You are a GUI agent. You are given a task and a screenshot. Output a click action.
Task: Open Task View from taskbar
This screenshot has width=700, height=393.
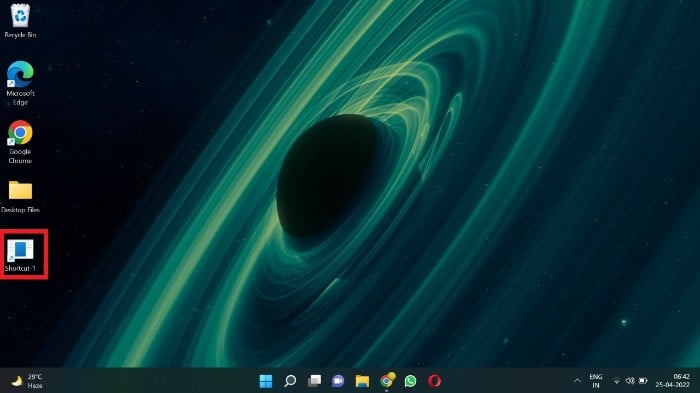coord(314,381)
